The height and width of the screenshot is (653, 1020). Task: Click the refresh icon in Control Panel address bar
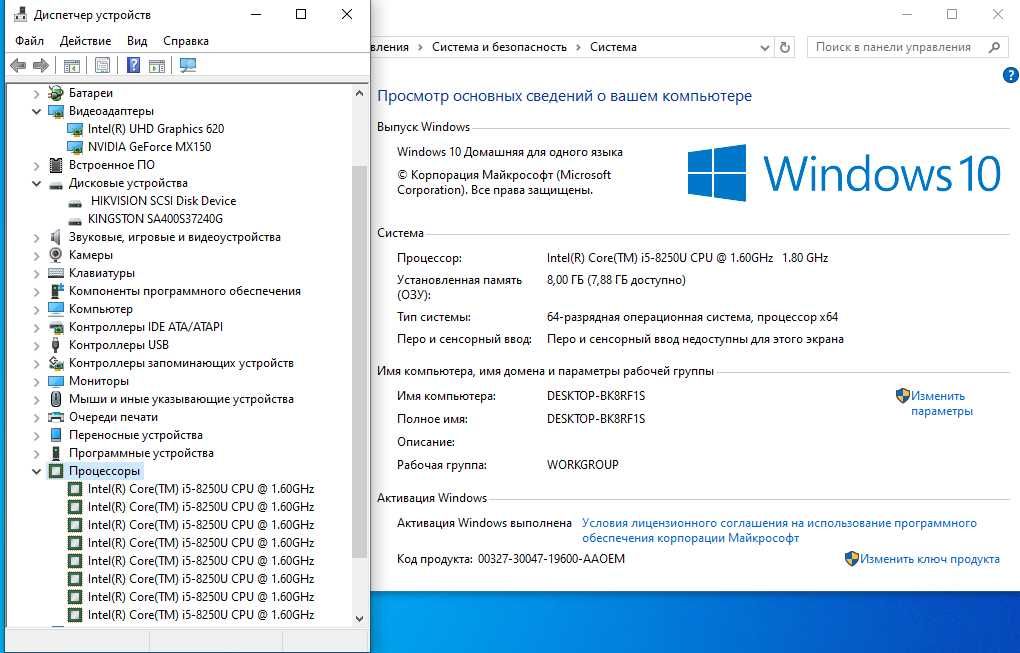(x=785, y=47)
